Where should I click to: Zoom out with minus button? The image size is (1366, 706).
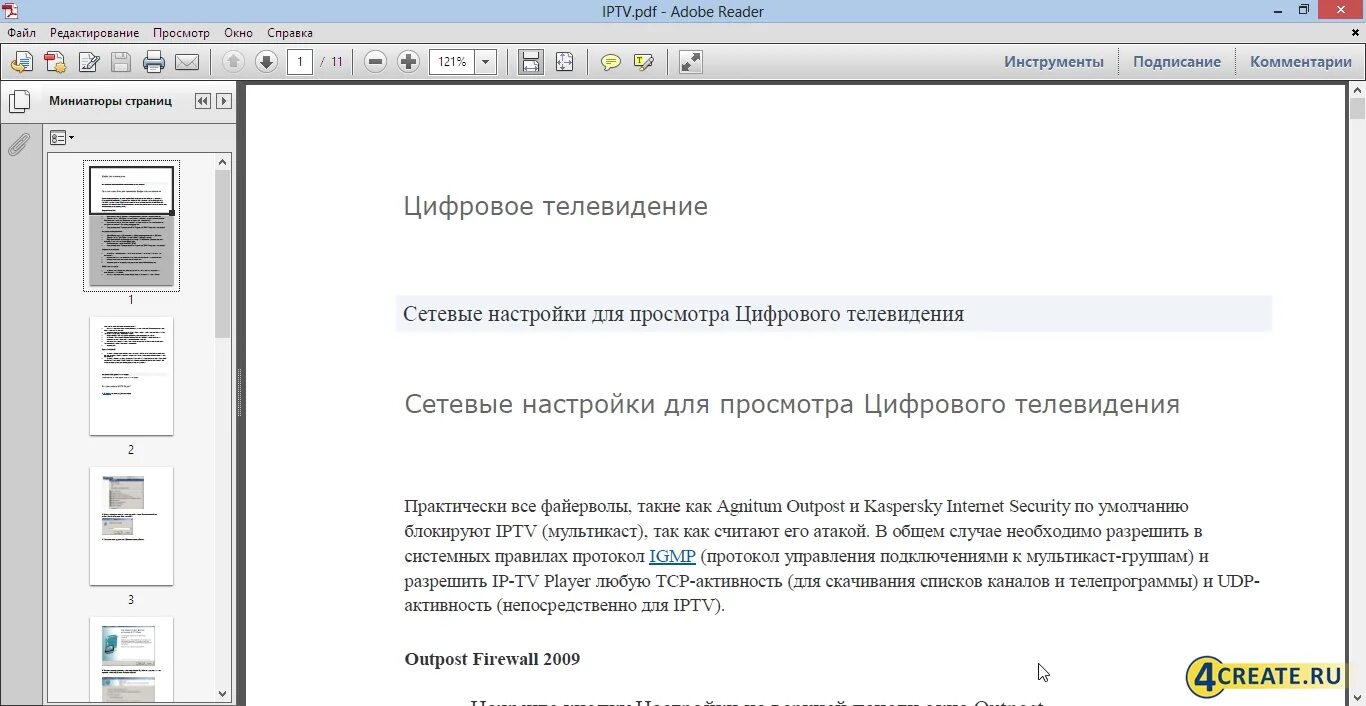(376, 62)
